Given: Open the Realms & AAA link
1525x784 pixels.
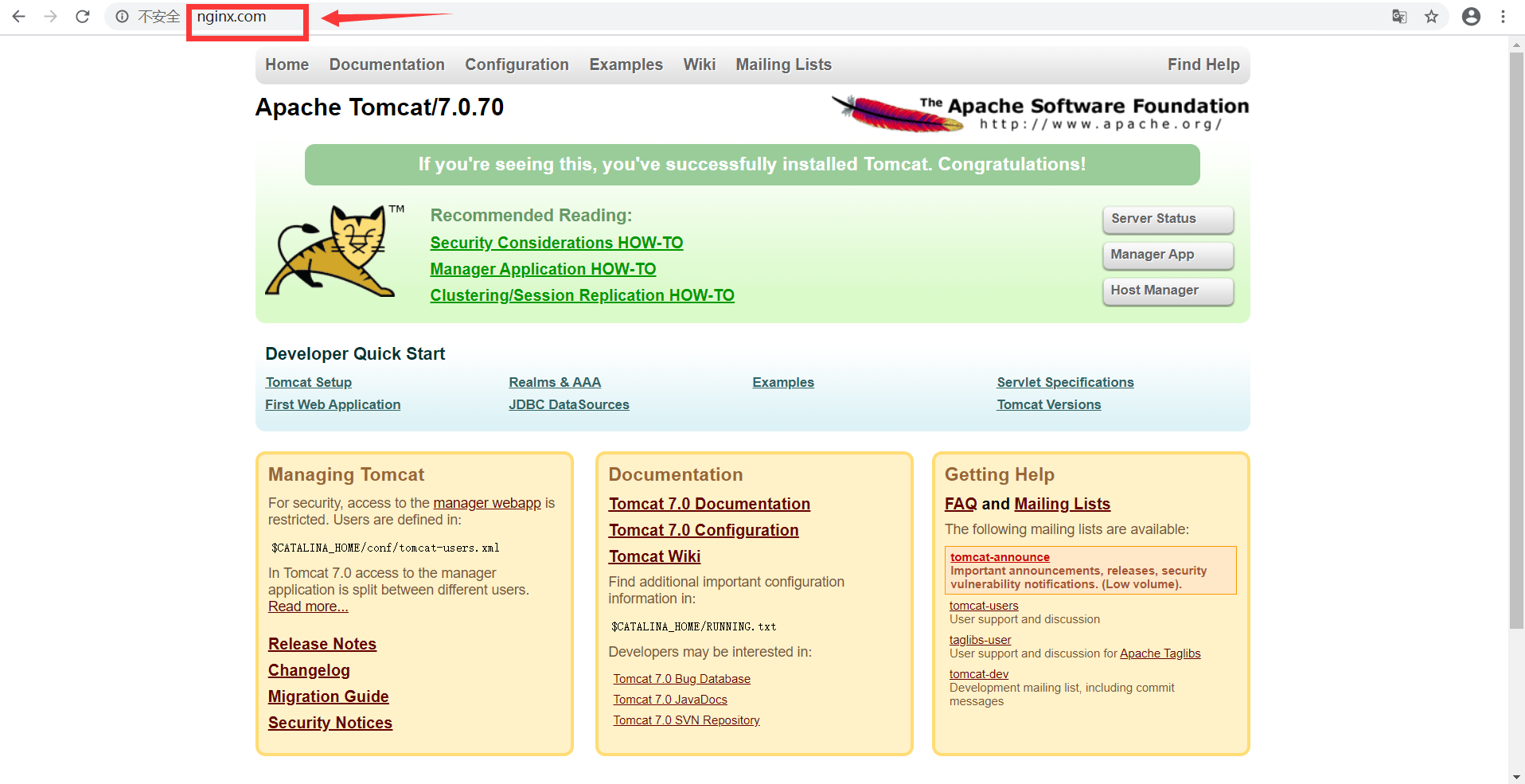Looking at the screenshot, I should [555, 382].
